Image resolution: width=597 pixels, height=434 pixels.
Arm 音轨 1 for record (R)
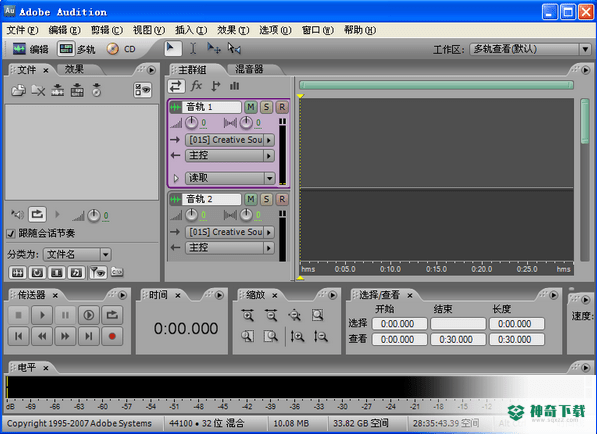tap(282, 107)
